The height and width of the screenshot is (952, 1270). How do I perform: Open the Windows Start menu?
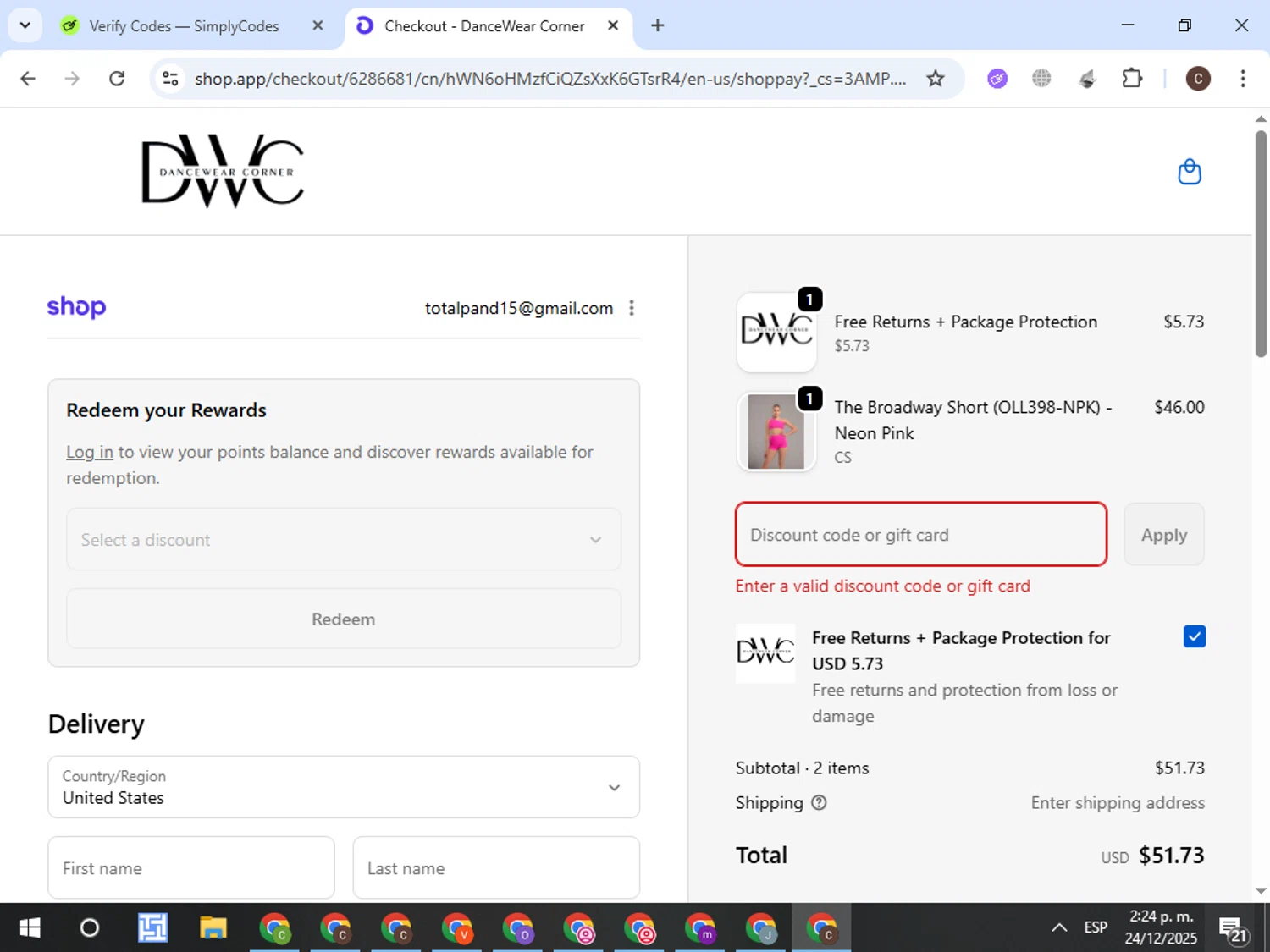pos(30,928)
